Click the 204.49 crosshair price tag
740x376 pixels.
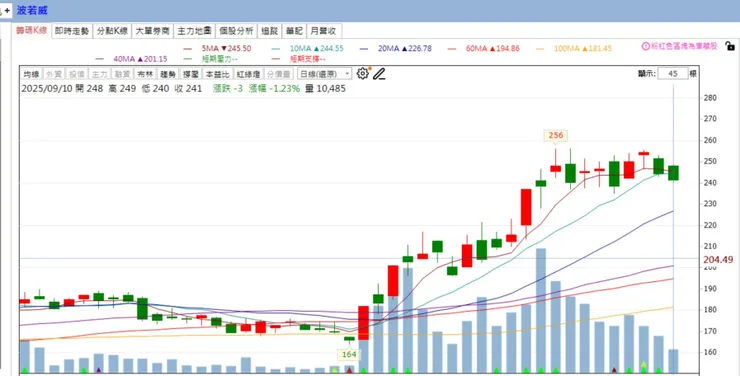click(718, 260)
